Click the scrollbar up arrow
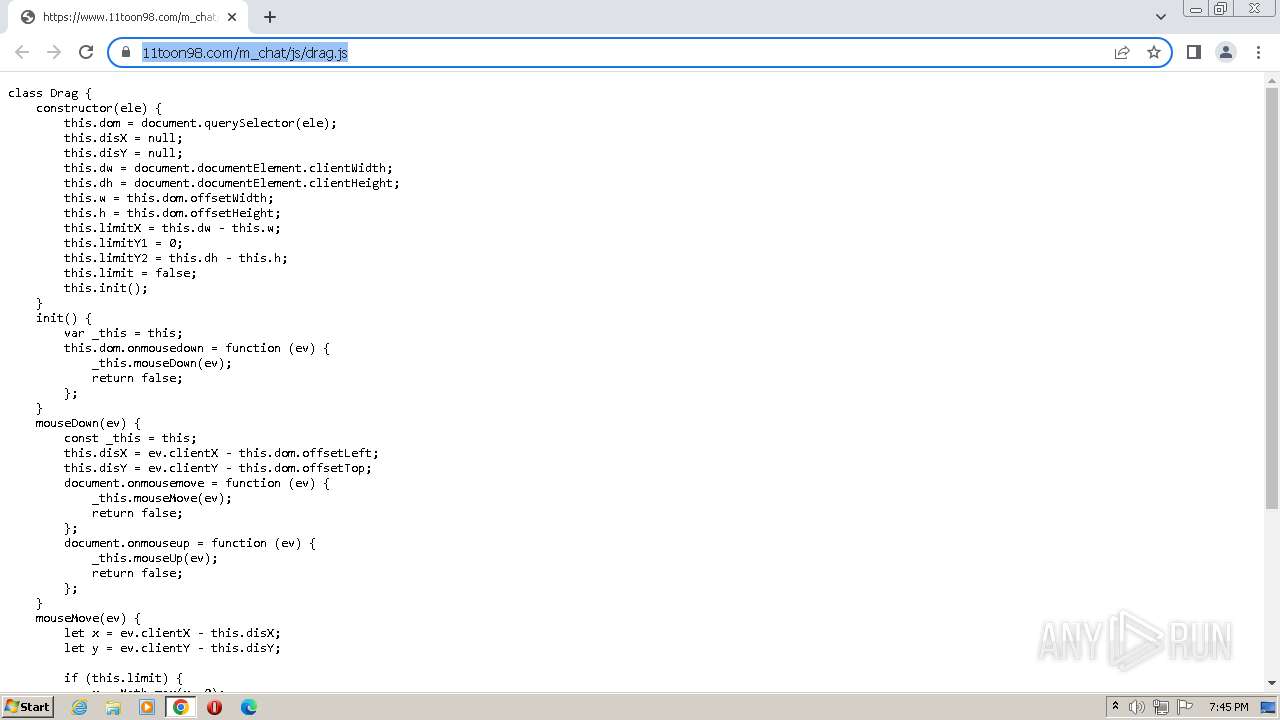 tap(1272, 80)
